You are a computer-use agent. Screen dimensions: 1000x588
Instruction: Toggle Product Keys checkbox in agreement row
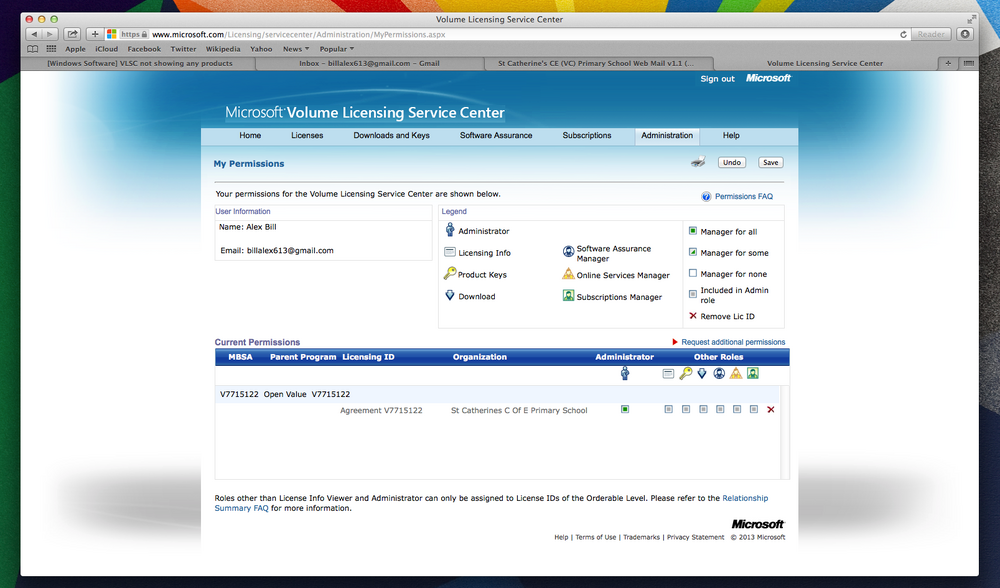pyautogui.click(x=686, y=409)
